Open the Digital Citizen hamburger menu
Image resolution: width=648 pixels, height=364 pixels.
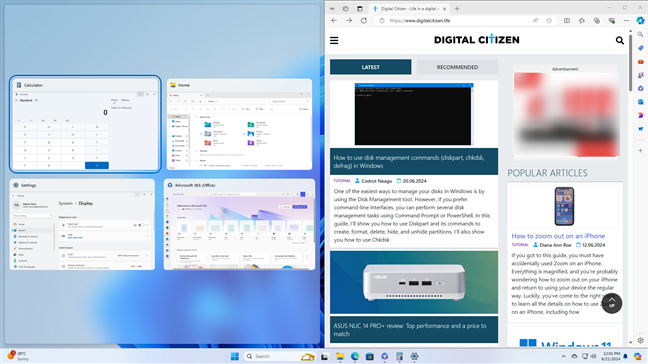tap(334, 40)
